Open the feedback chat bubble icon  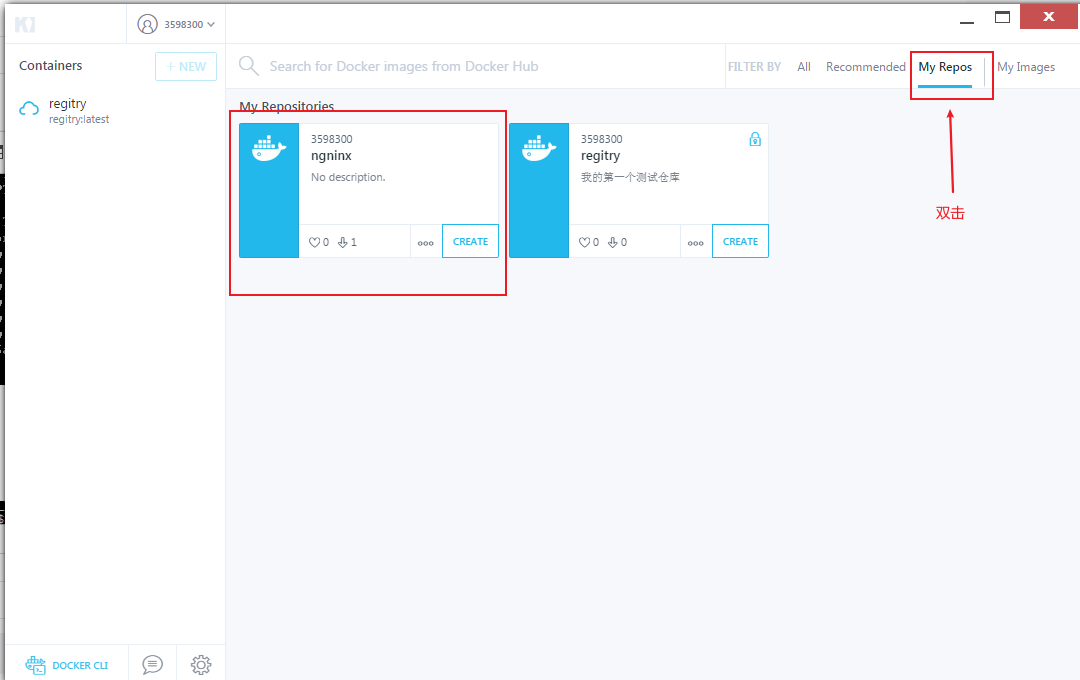(152, 664)
